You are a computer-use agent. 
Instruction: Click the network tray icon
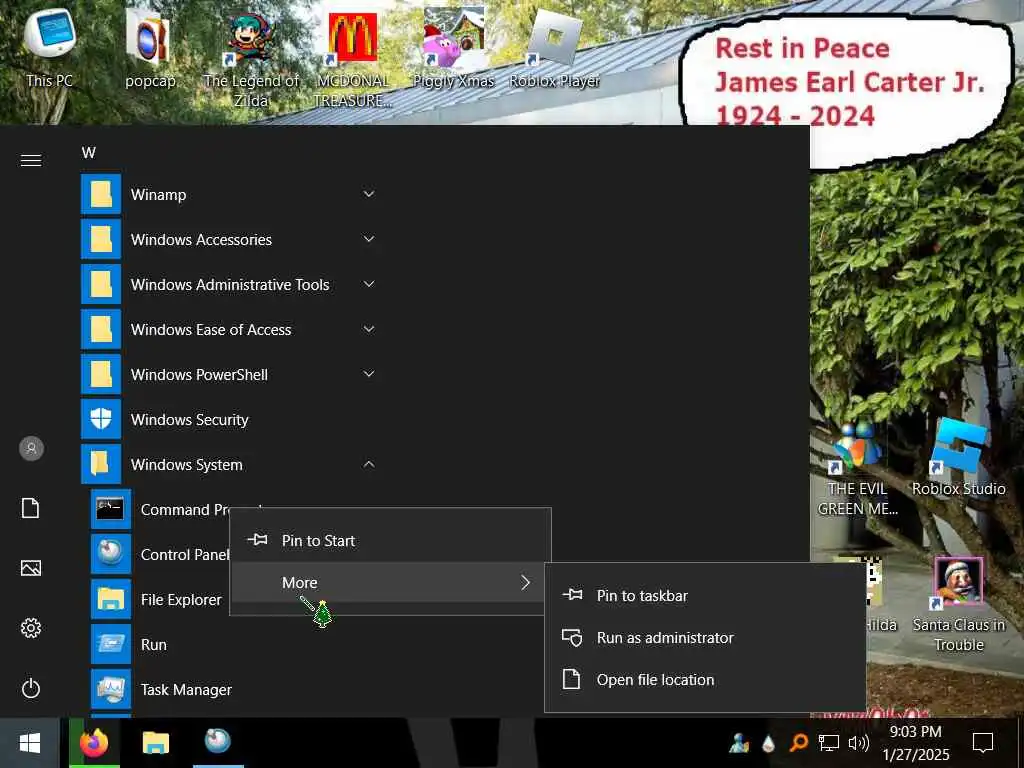click(x=829, y=743)
